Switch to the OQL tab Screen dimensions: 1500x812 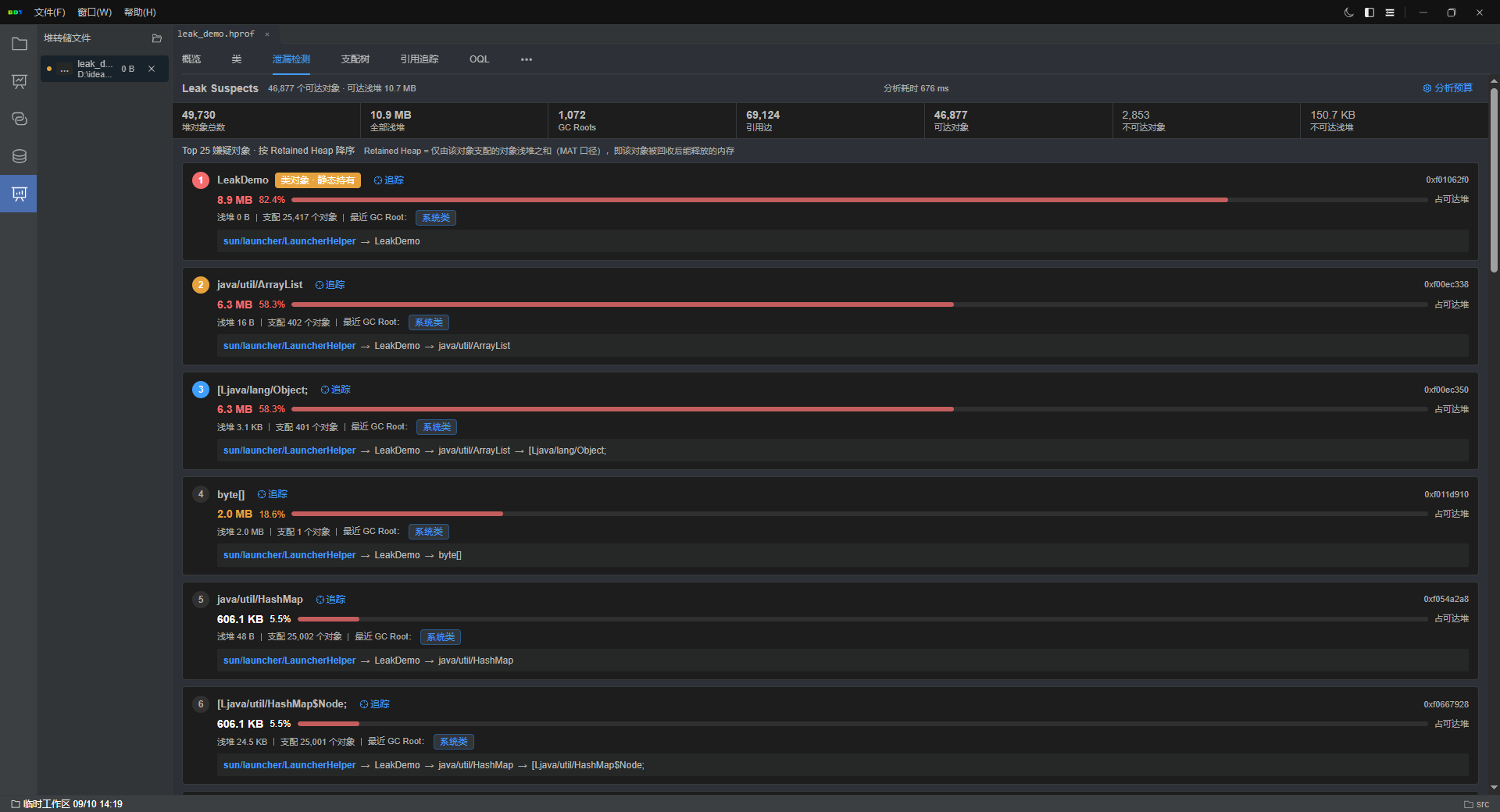pyautogui.click(x=479, y=59)
